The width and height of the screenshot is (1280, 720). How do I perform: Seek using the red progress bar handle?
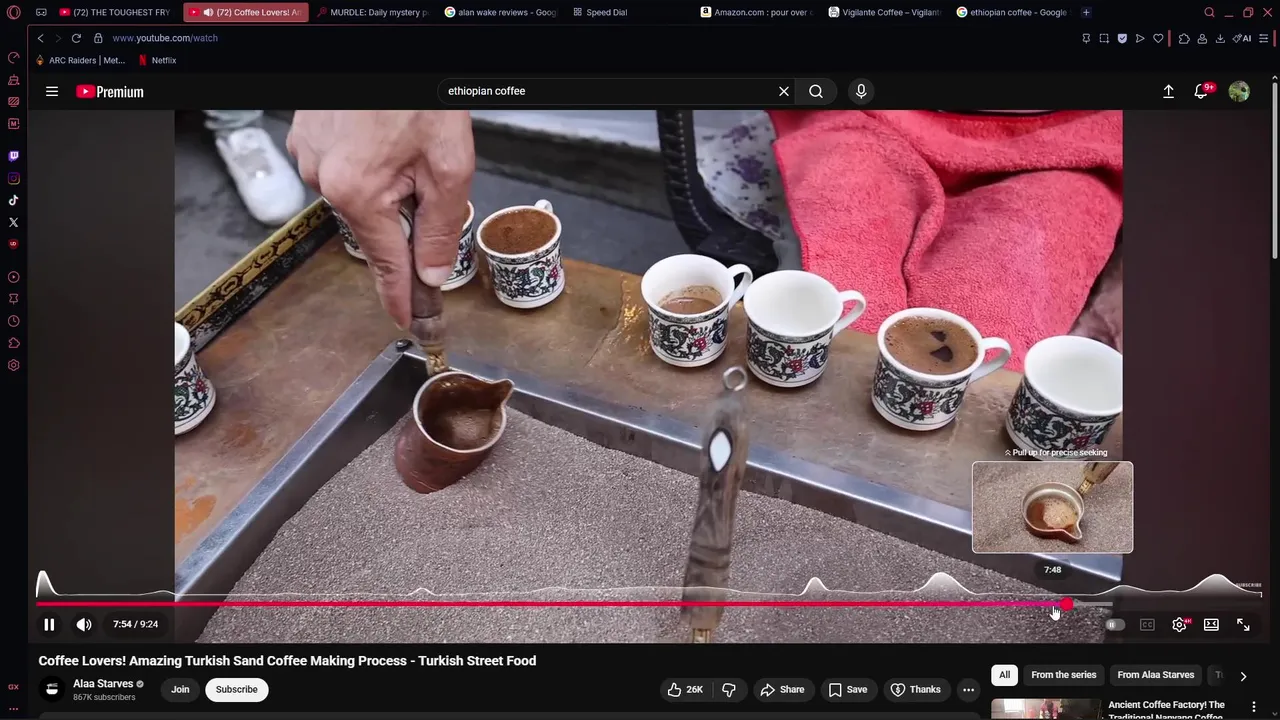[x=1067, y=604]
